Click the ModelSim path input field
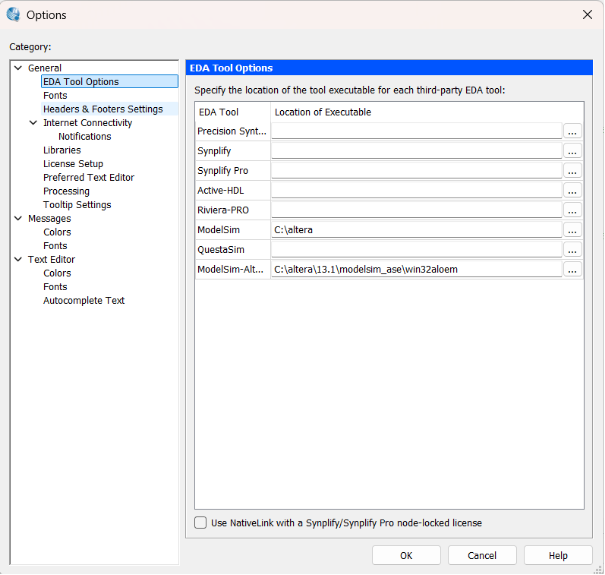The image size is (605, 575). (x=416, y=230)
